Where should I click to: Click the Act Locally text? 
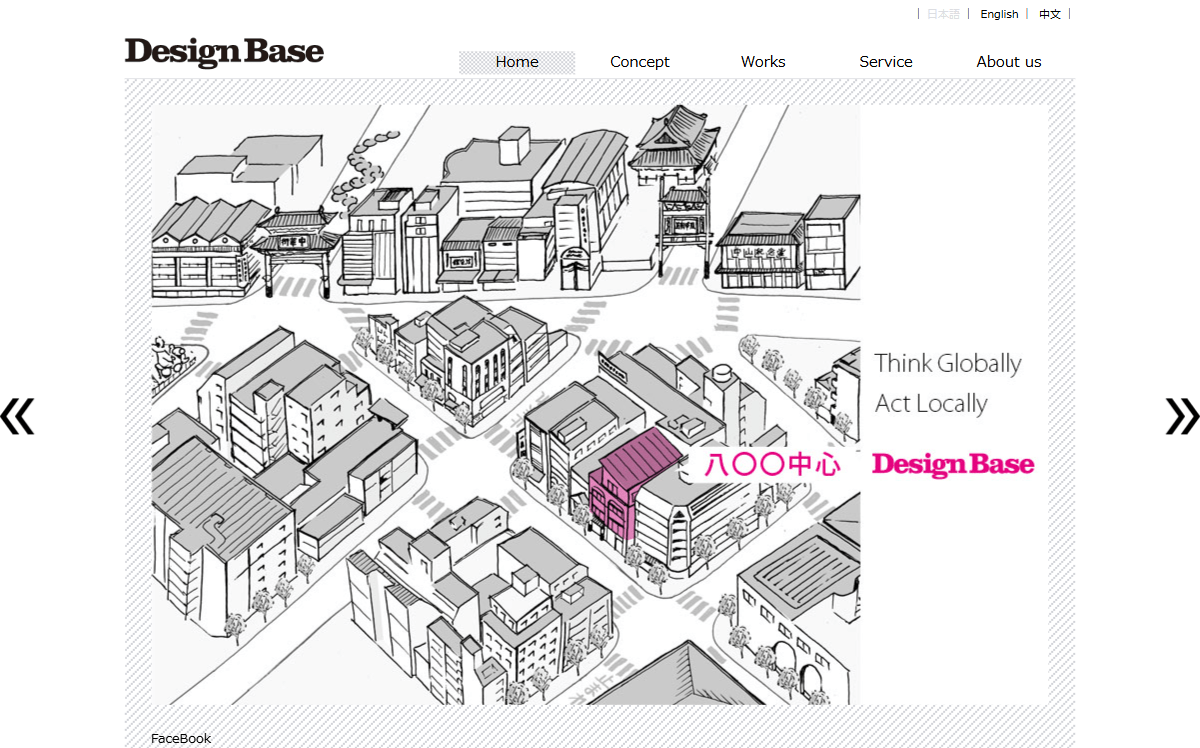pos(931,403)
